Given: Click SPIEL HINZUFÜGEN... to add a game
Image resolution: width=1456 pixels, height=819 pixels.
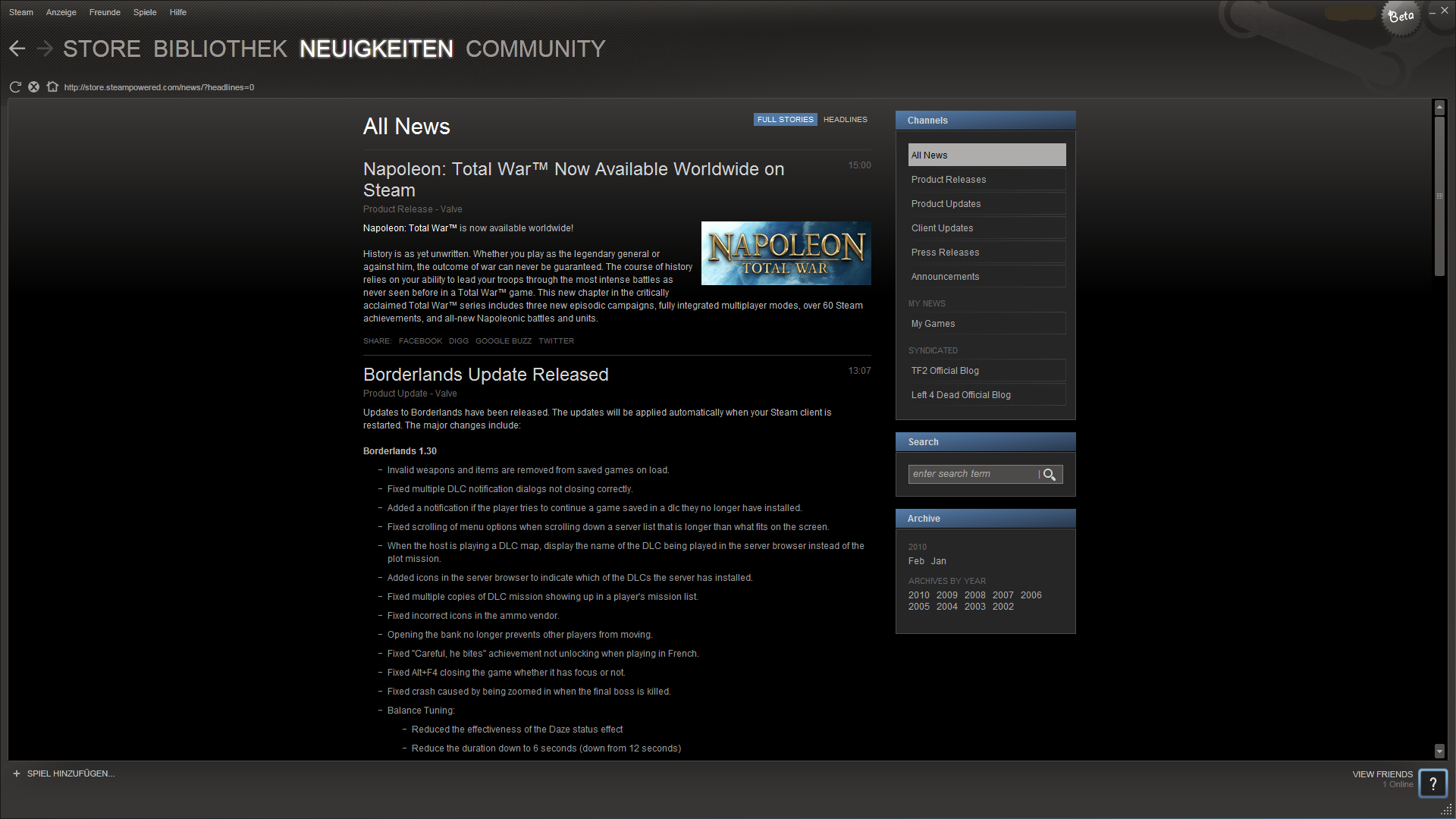Looking at the screenshot, I should point(71,773).
